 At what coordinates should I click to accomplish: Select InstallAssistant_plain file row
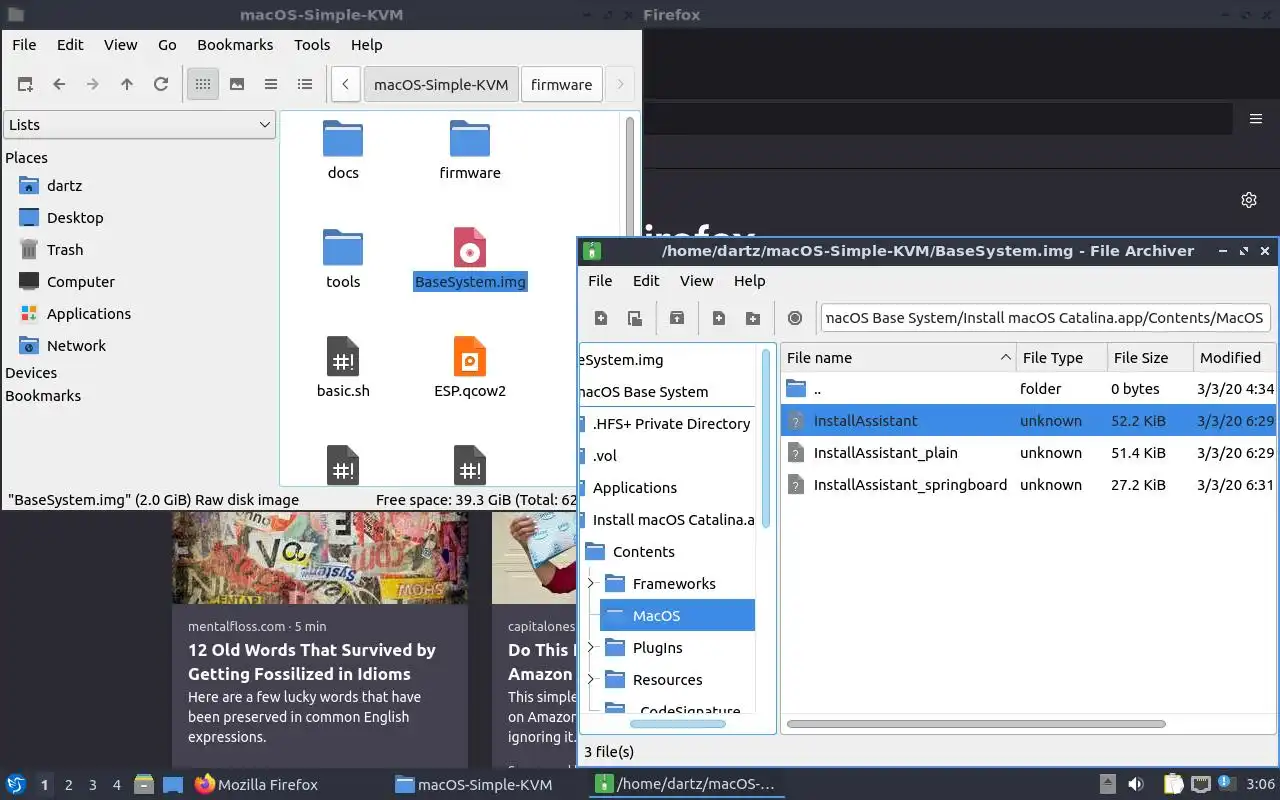coord(1028,453)
